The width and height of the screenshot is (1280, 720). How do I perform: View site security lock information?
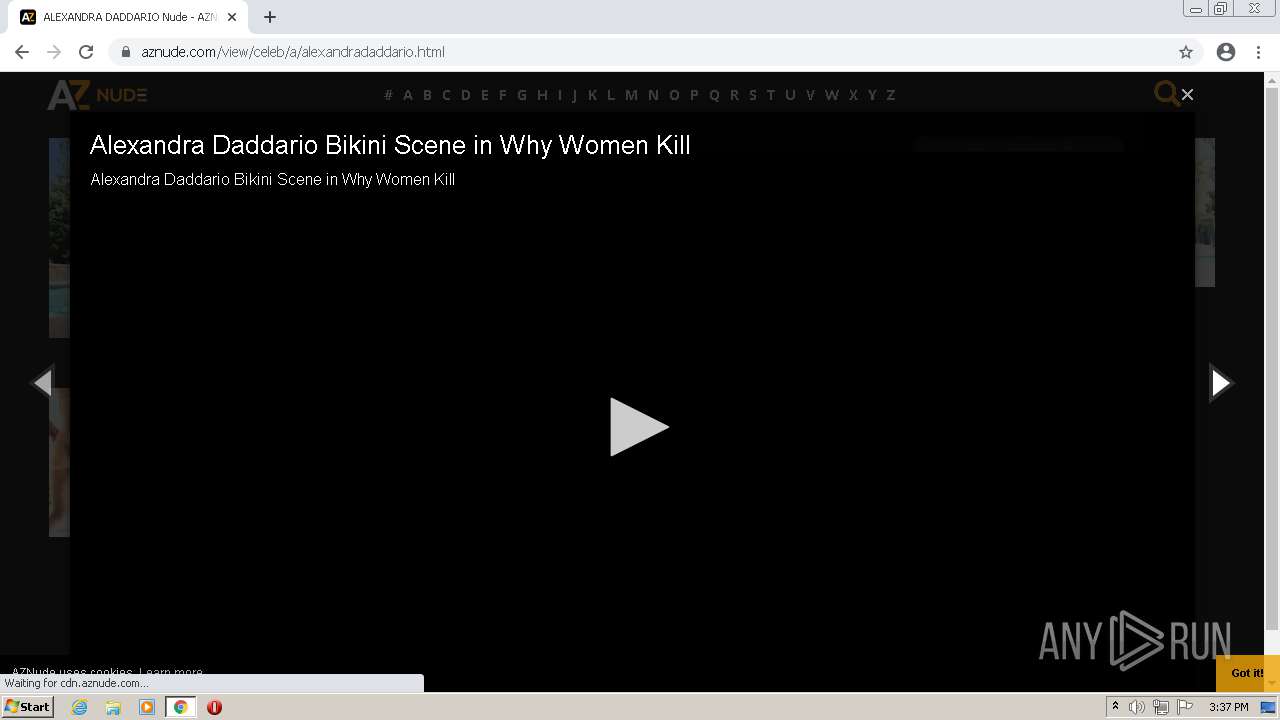(126, 52)
